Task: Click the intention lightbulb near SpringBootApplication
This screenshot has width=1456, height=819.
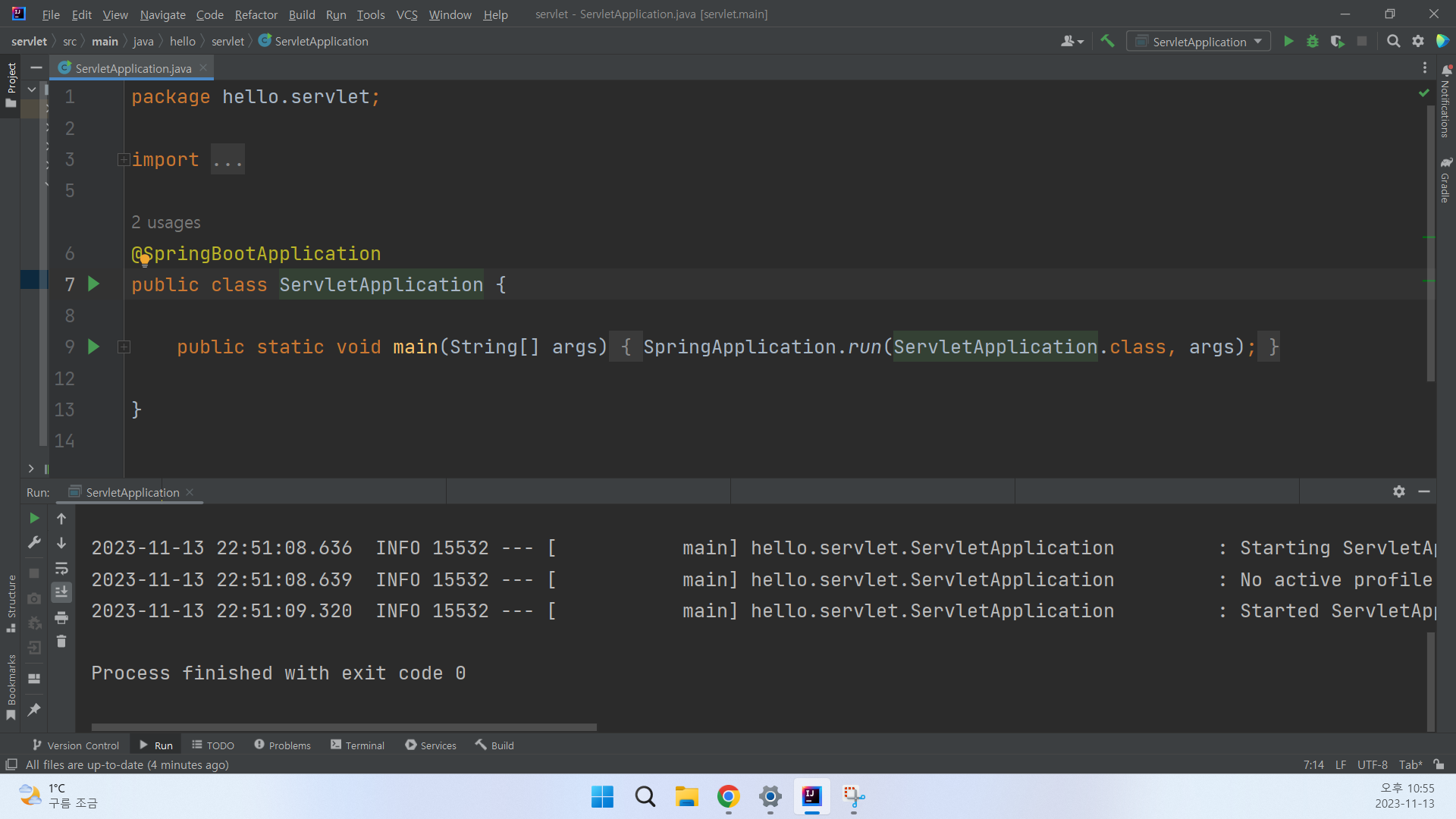Action: tap(144, 261)
